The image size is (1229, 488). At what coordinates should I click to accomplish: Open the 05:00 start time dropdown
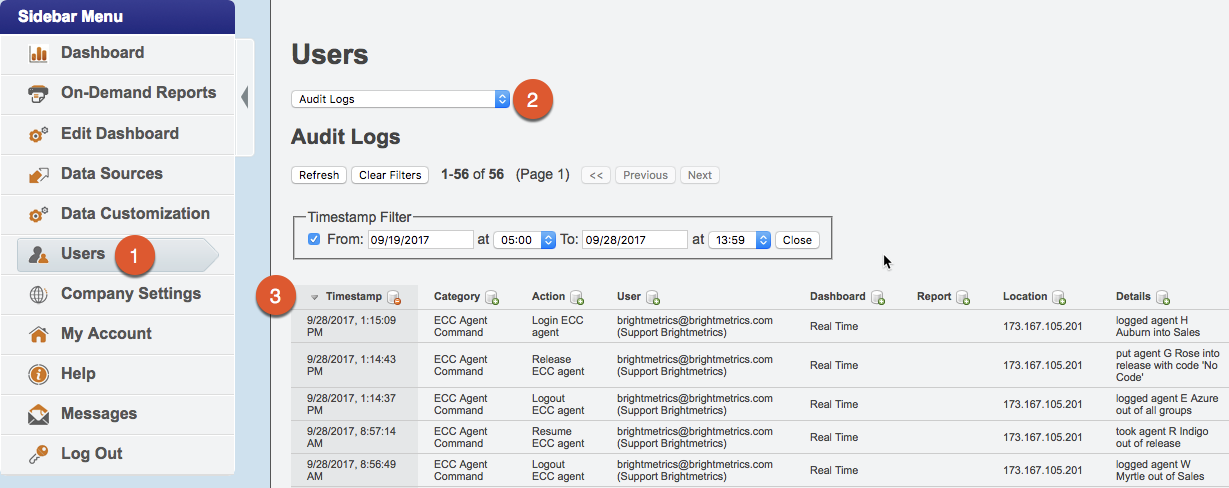525,240
